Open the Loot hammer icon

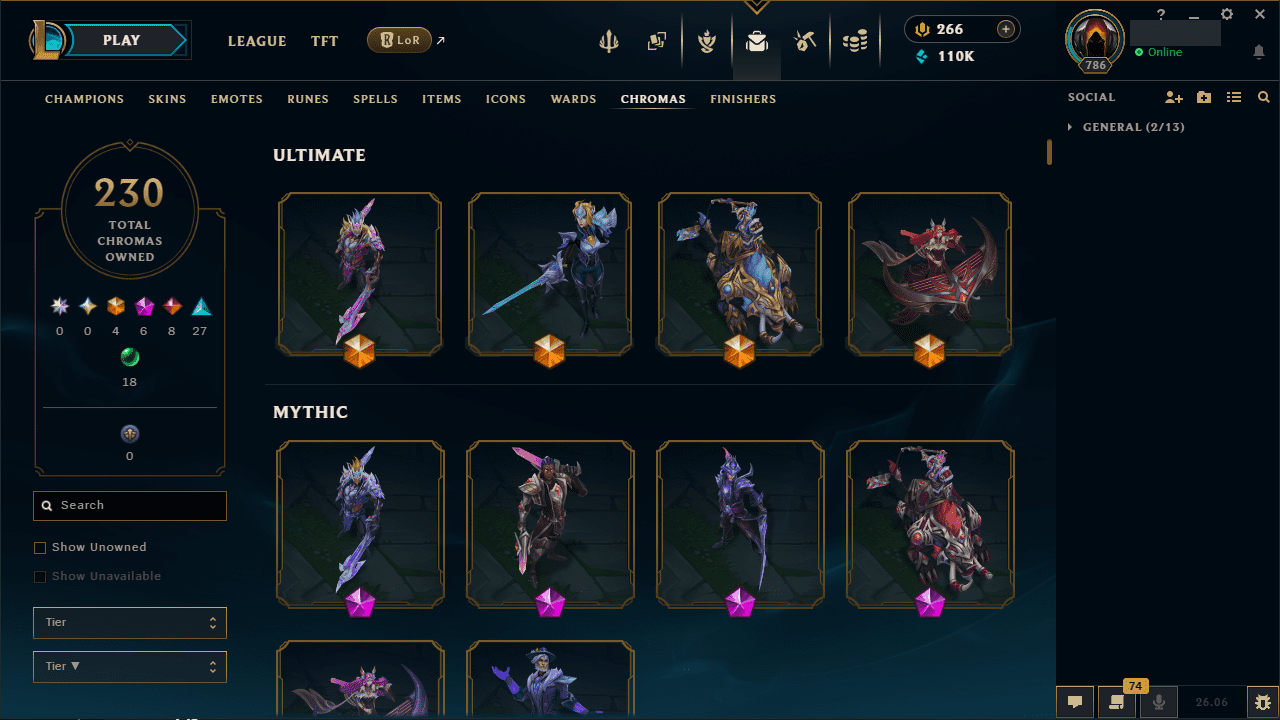805,41
